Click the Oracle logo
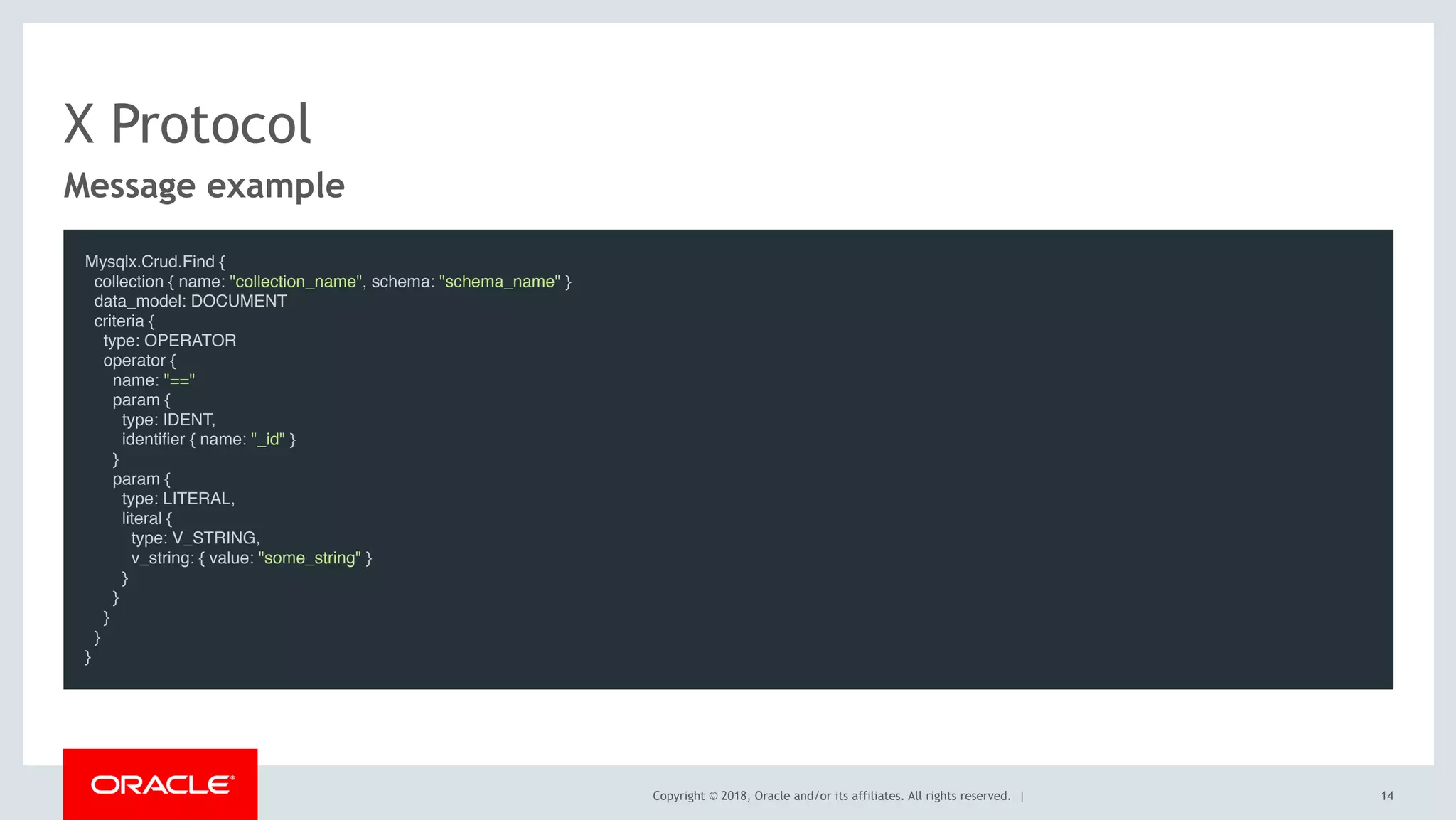This screenshot has height=820, width=1456. tap(161, 784)
